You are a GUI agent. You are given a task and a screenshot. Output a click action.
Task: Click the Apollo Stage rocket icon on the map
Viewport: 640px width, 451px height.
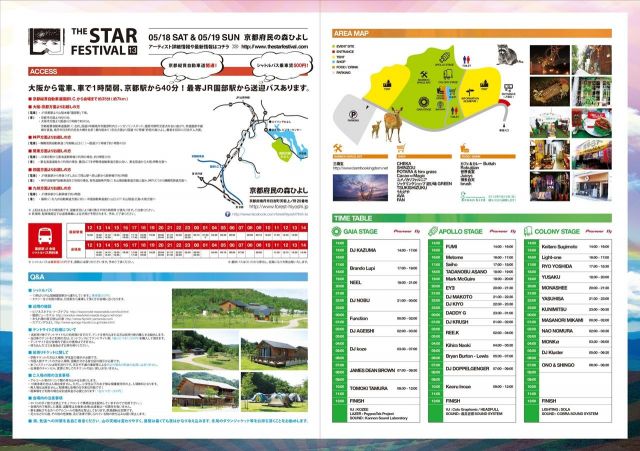click(x=444, y=58)
